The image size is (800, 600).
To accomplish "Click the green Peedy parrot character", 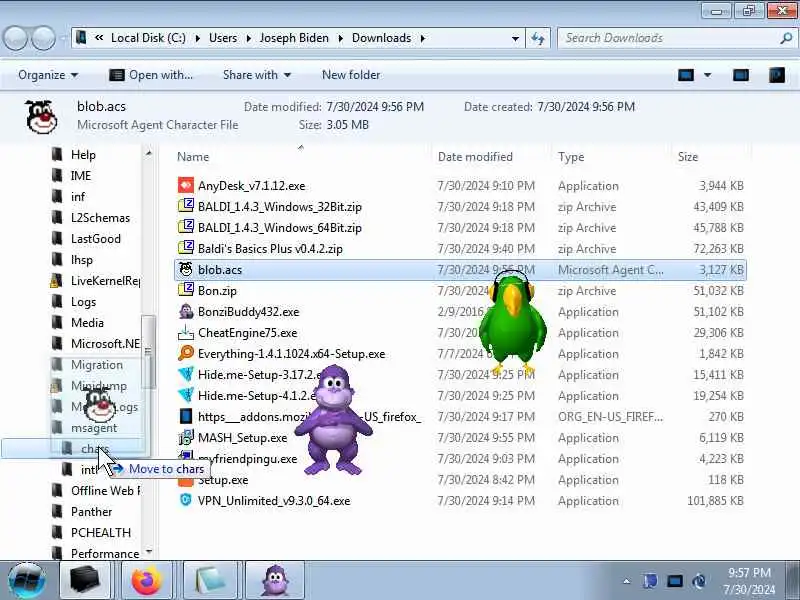I will pos(512,321).
